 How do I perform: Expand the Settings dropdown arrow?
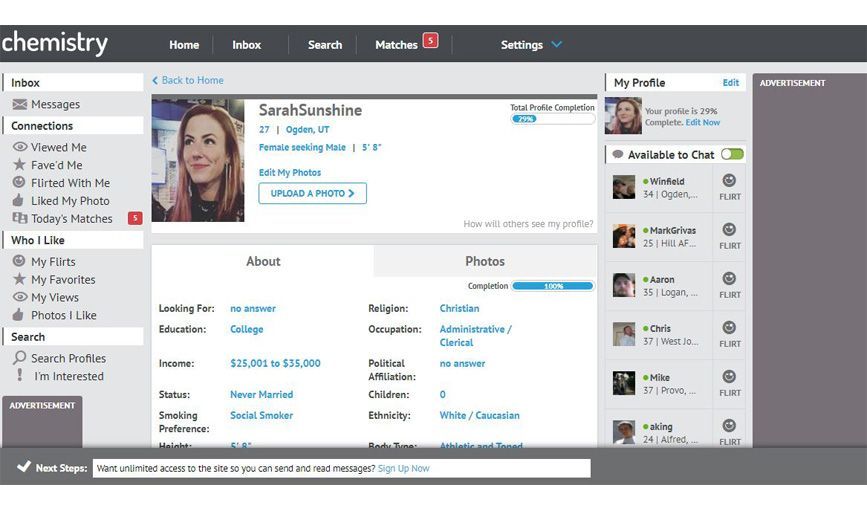click(x=557, y=44)
